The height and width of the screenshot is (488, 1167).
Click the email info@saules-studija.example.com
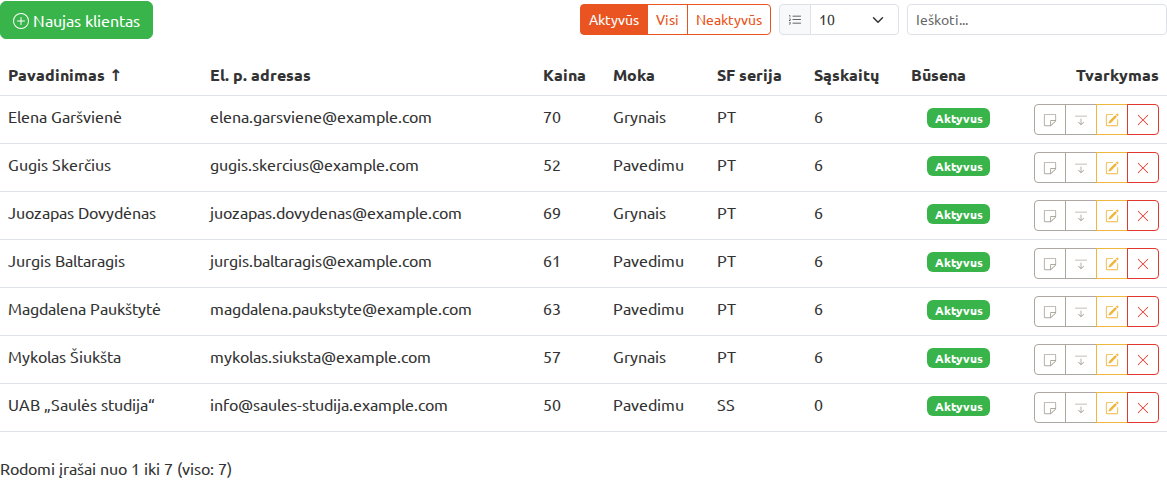pyautogui.click(x=329, y=406)
